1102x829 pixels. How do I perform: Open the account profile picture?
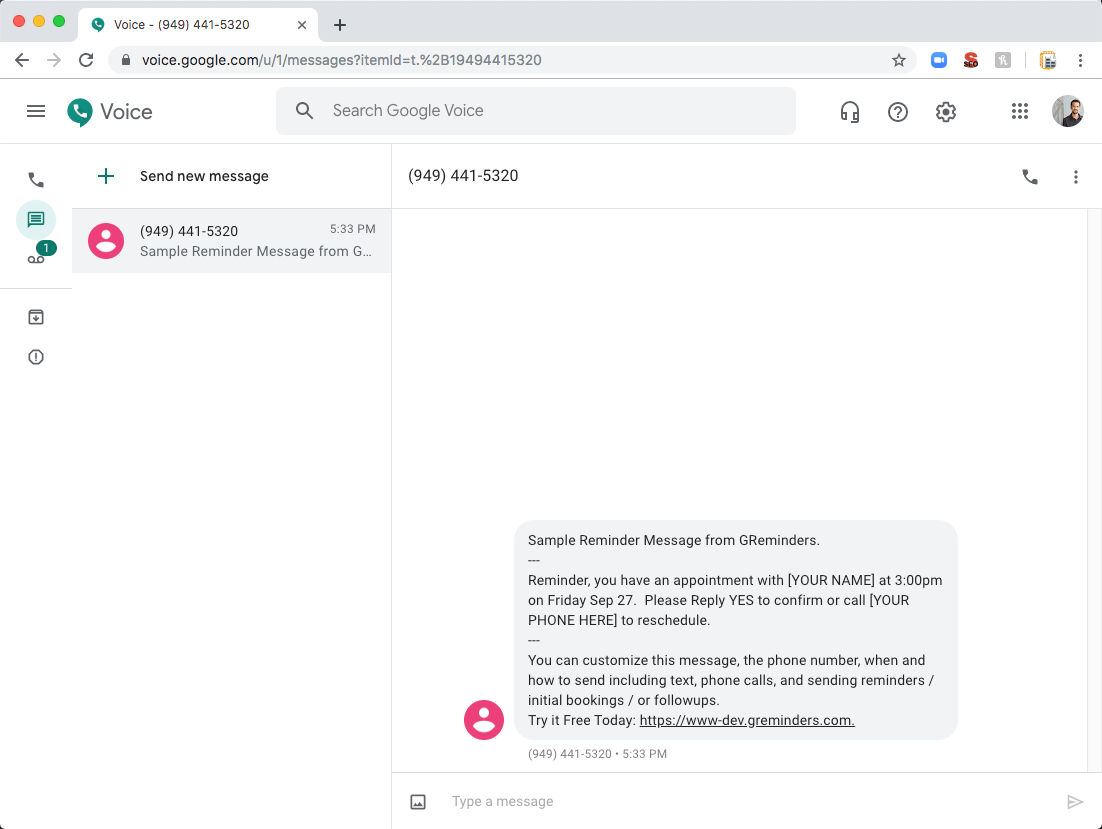[1068, 111]
